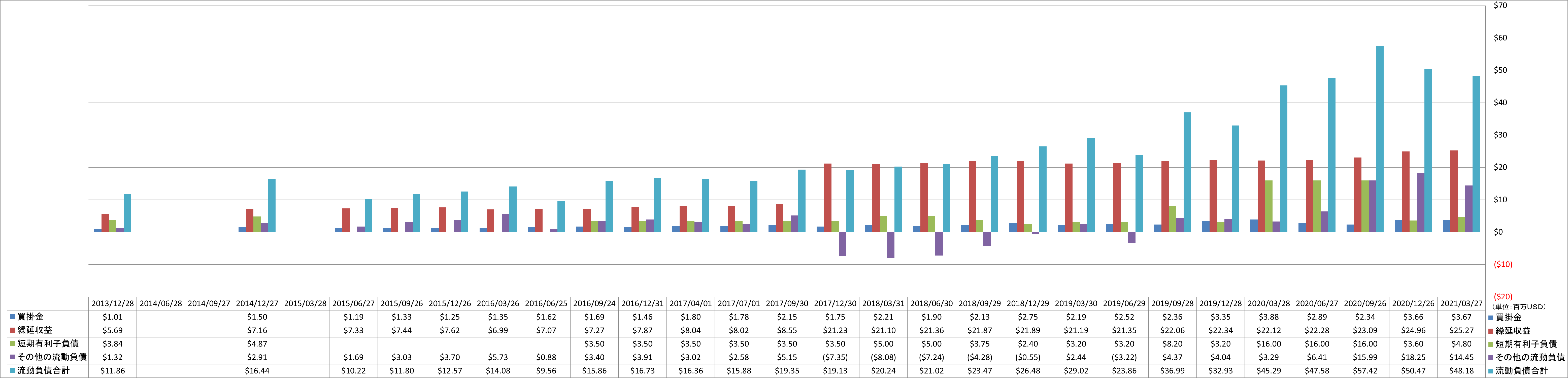Click the negative purple bar for 2018/03/31
Screen dimensions: 1568x378
pyautogui.click(x=890, y=245)
